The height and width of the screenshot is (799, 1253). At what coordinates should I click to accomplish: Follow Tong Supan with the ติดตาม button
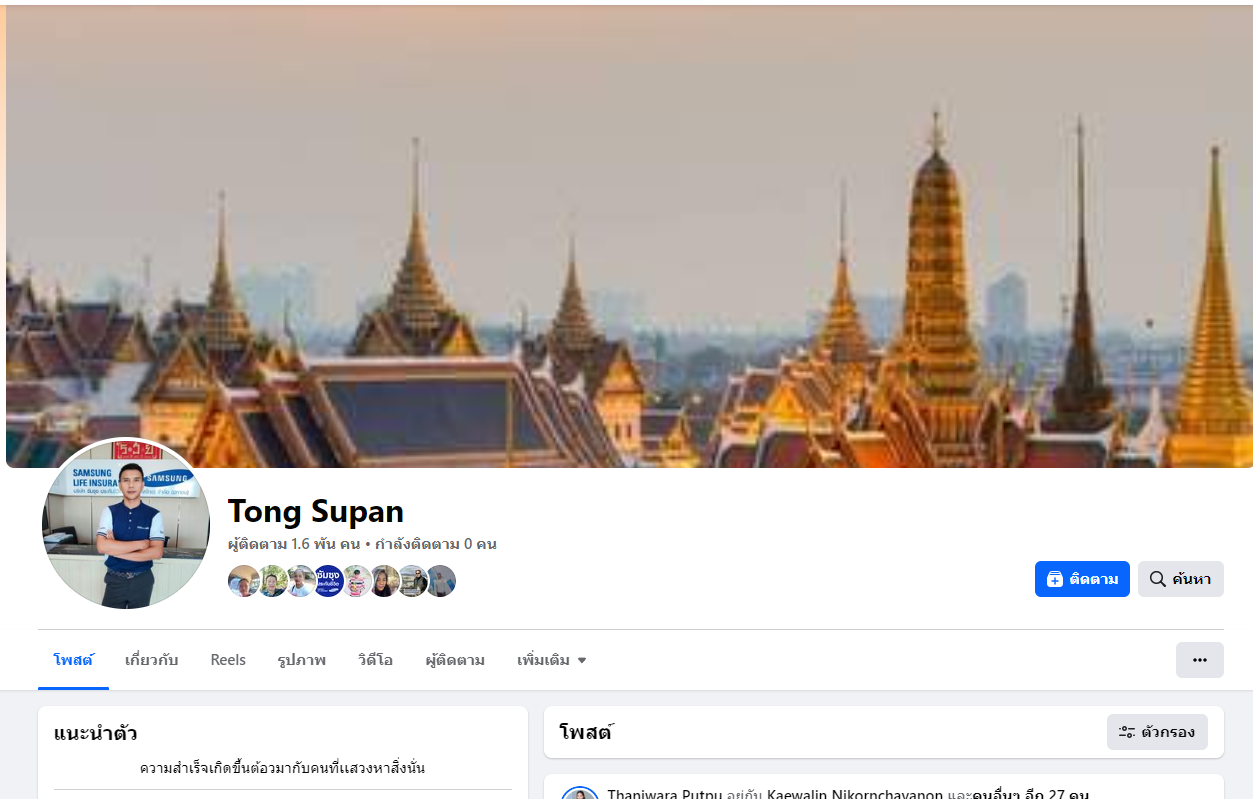pyautogui.click(x=1082, y=579)
